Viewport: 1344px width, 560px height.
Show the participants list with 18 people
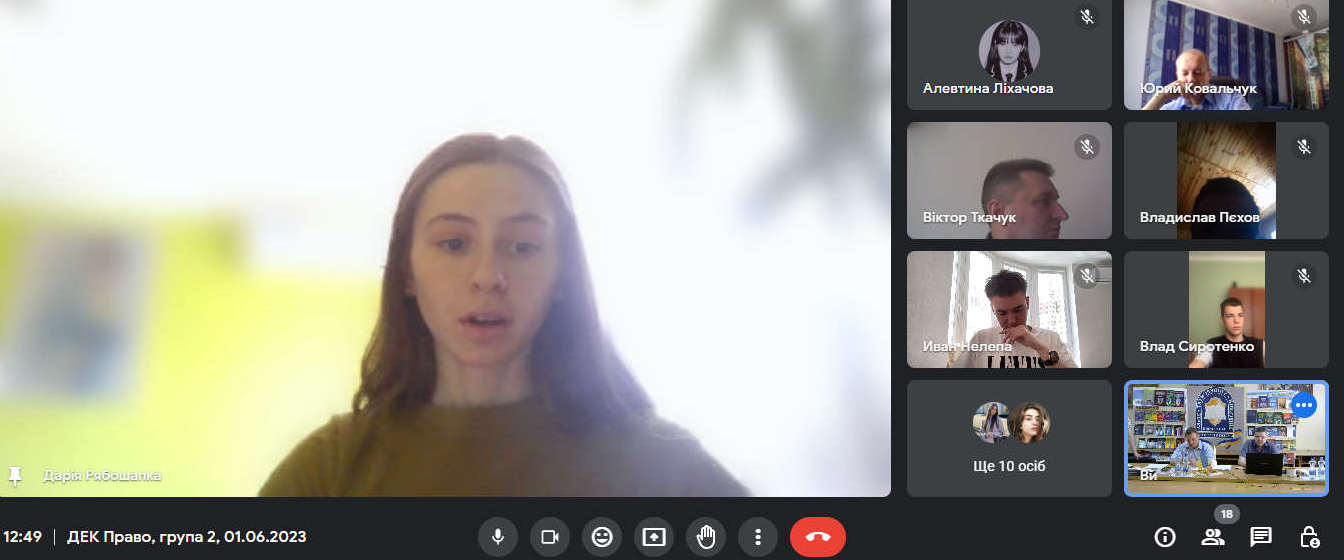click(x=1213, y=537)
